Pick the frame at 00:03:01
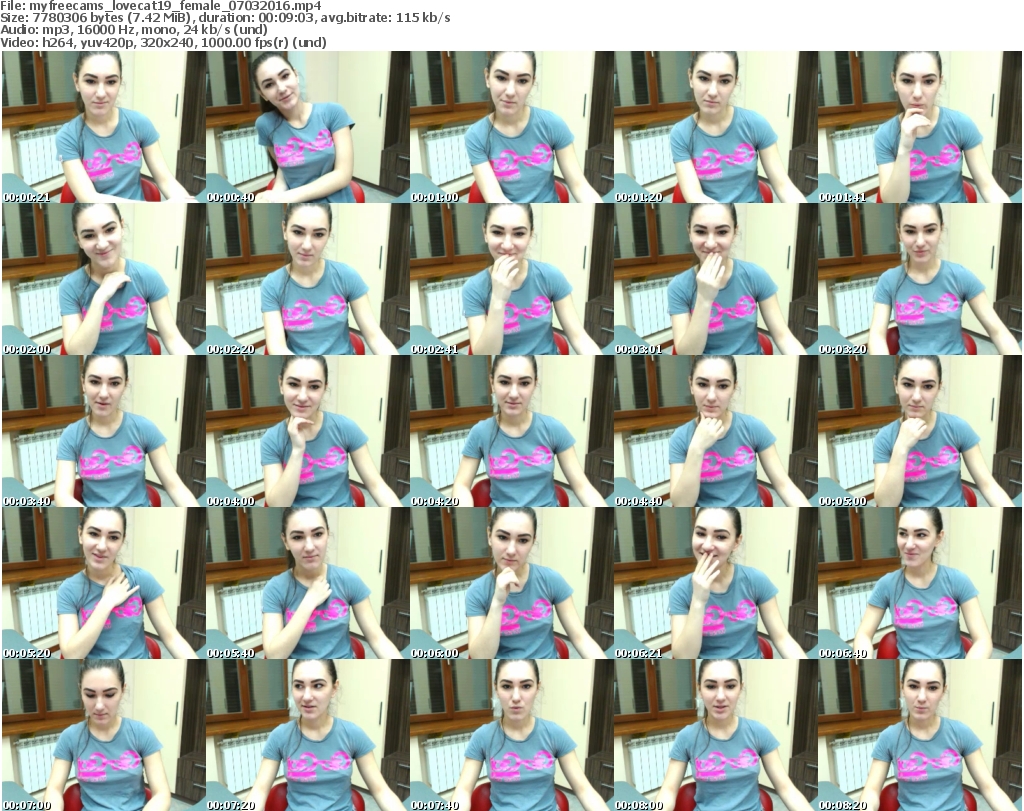The width and height of the screenshot is (1024, 811). coord(716,279)
